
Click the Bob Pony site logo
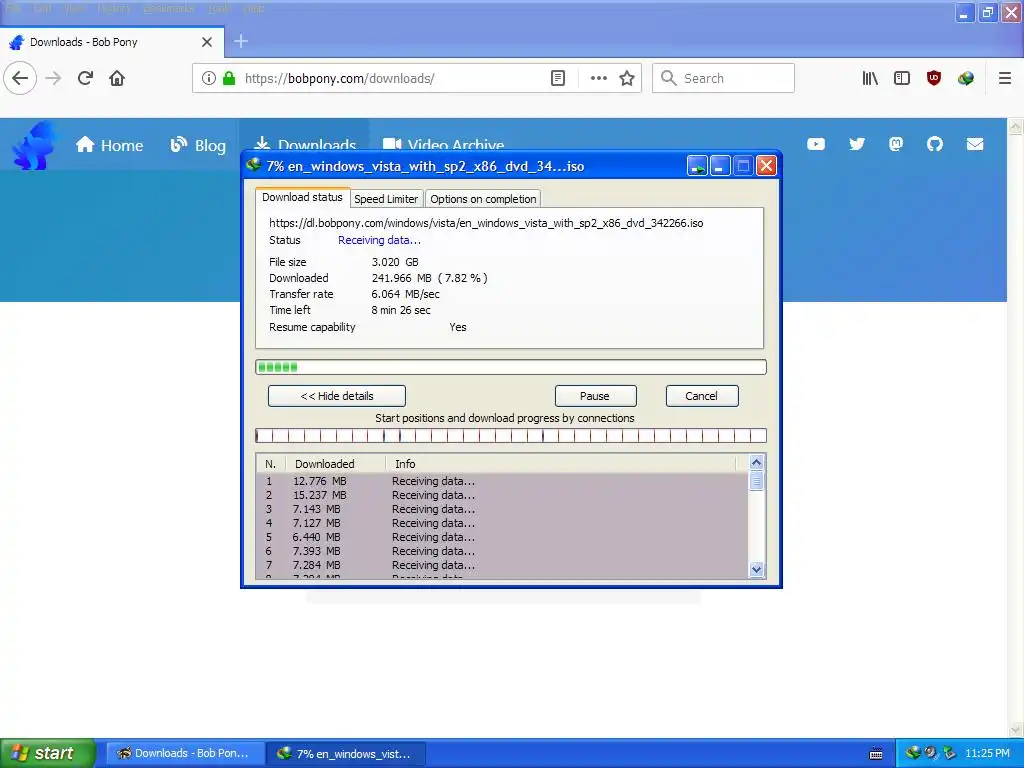34,145
